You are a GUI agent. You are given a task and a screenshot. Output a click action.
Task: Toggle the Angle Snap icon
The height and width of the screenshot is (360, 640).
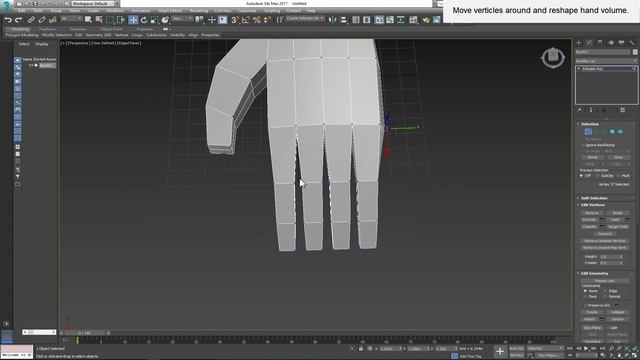246,20
